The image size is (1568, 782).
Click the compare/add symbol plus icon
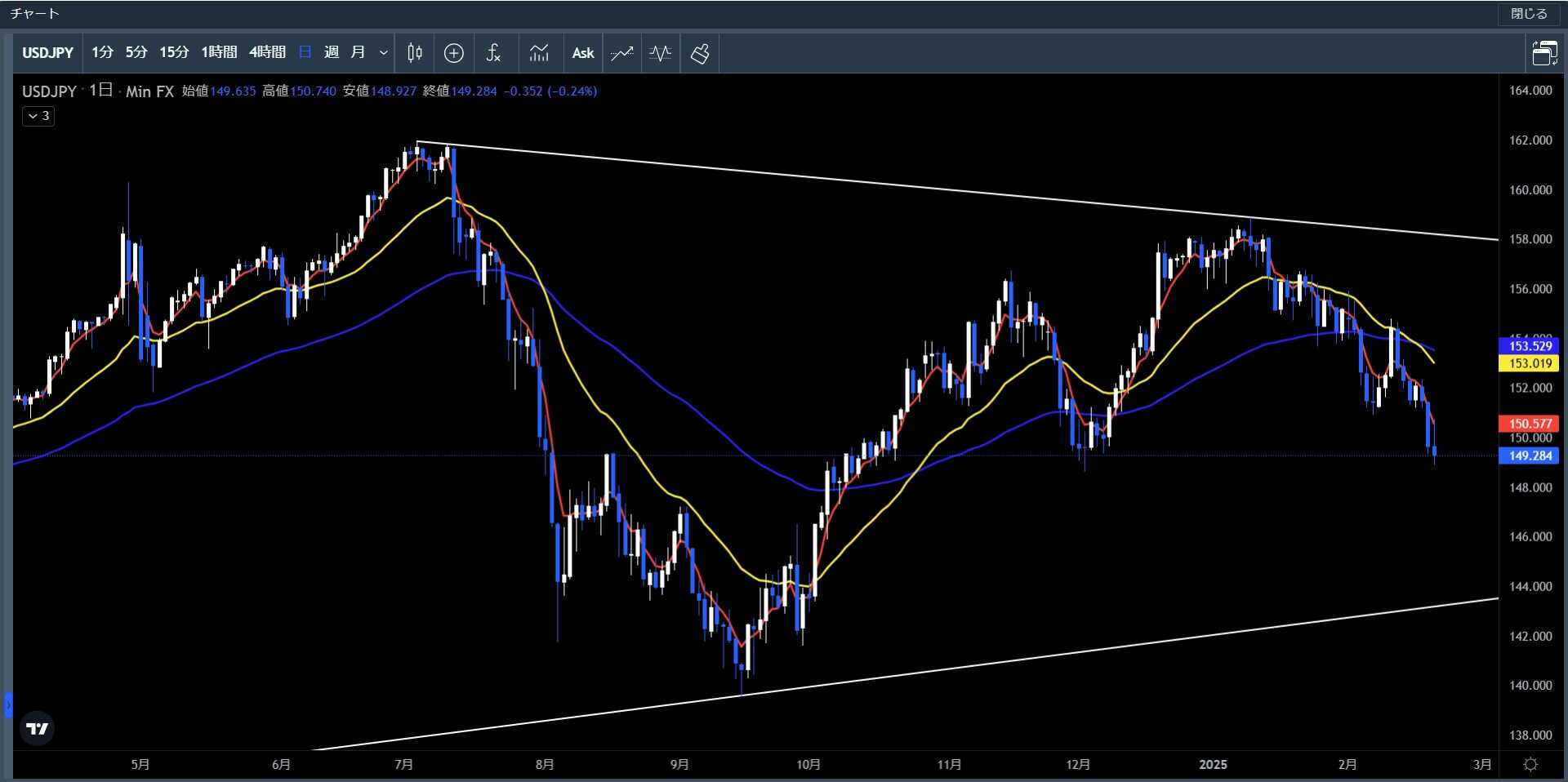(454, 53)
